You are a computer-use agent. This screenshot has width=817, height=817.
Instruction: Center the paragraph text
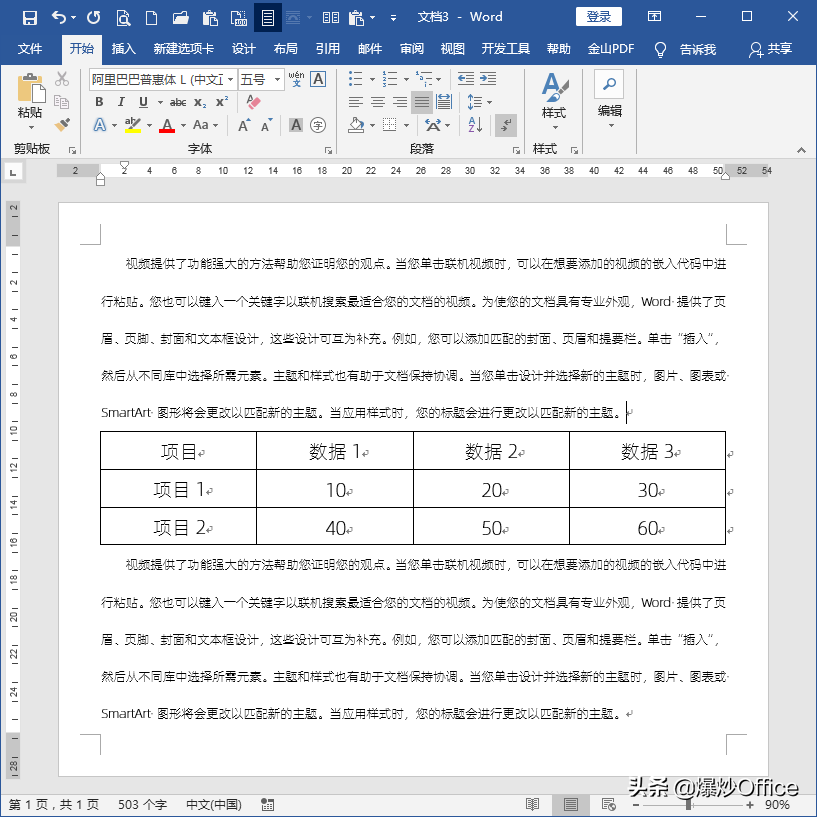[x=378, y=102]
